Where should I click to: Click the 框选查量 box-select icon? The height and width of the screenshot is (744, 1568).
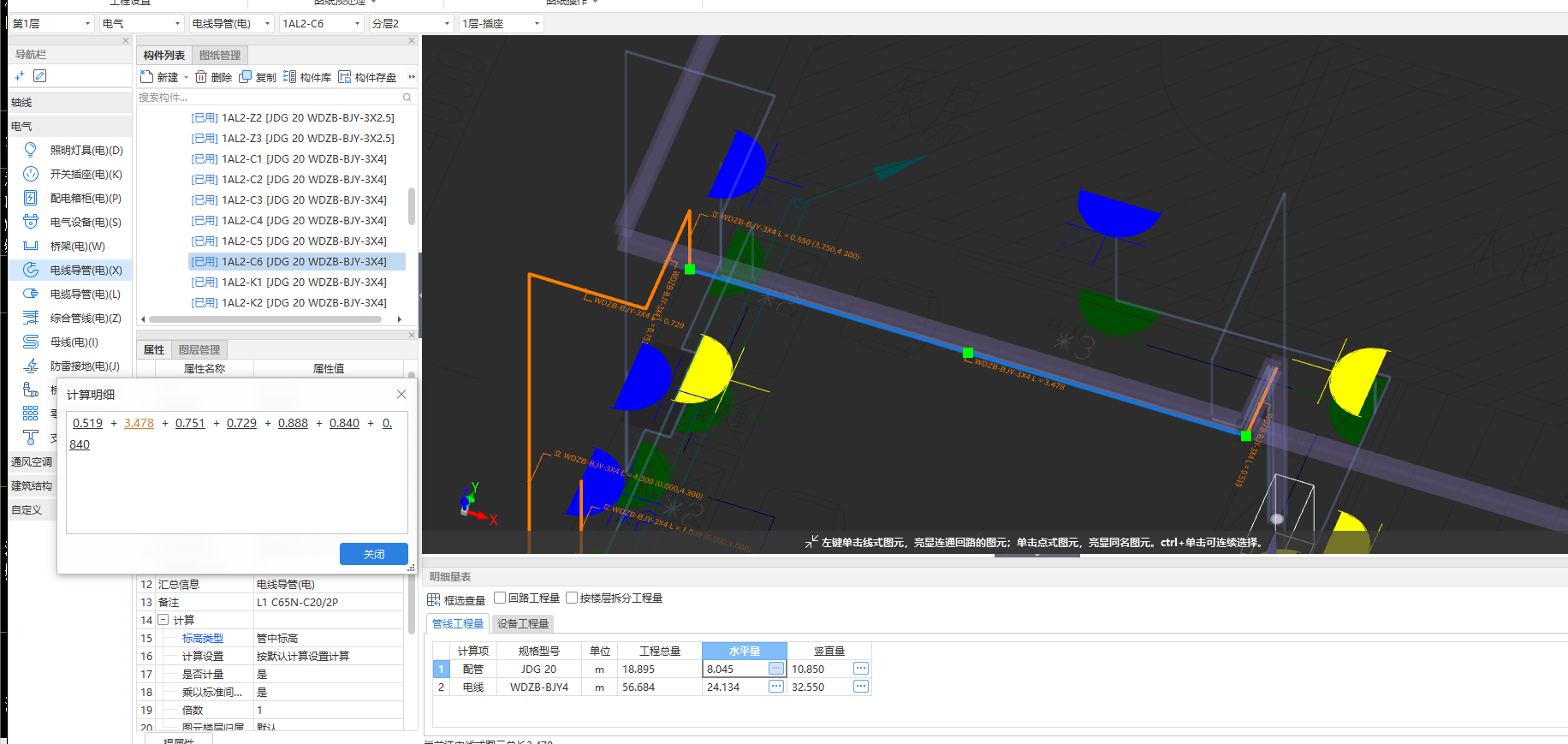tap(434, 599)
